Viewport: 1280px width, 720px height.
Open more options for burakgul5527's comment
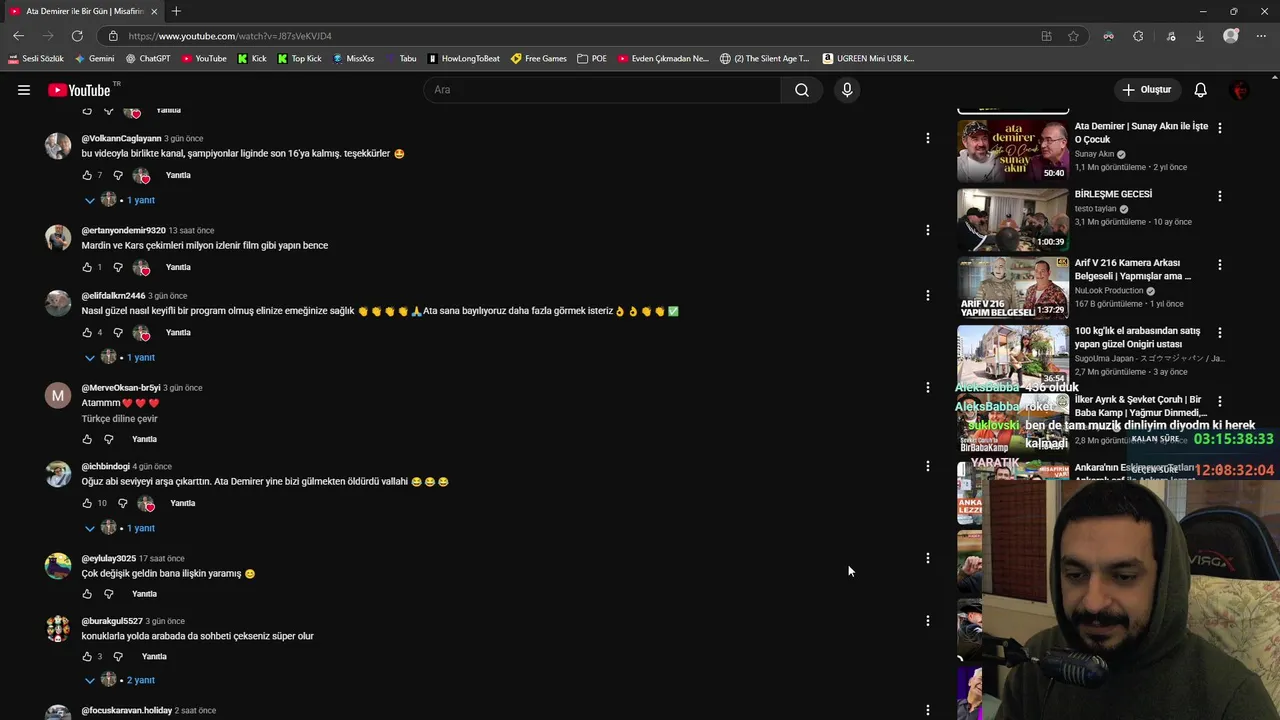click(x=927, y=621)
